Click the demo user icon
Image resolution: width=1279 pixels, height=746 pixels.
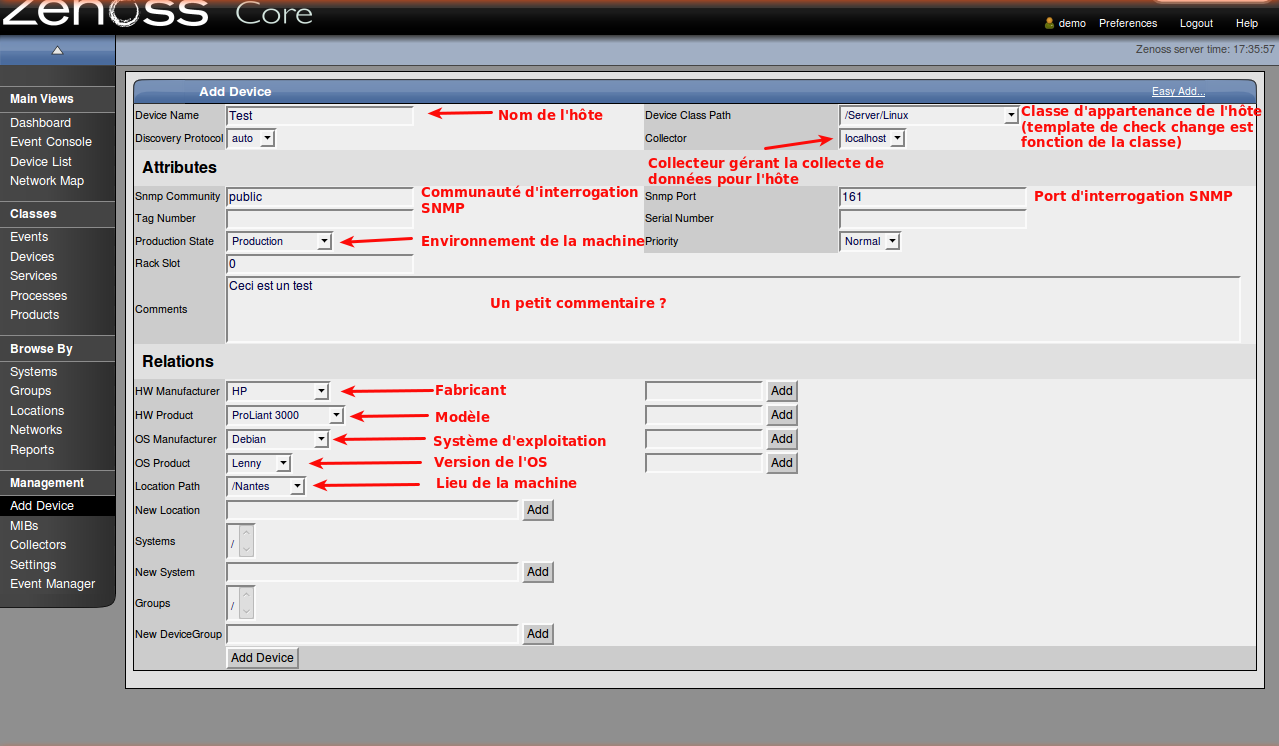tap(1049, 23)
